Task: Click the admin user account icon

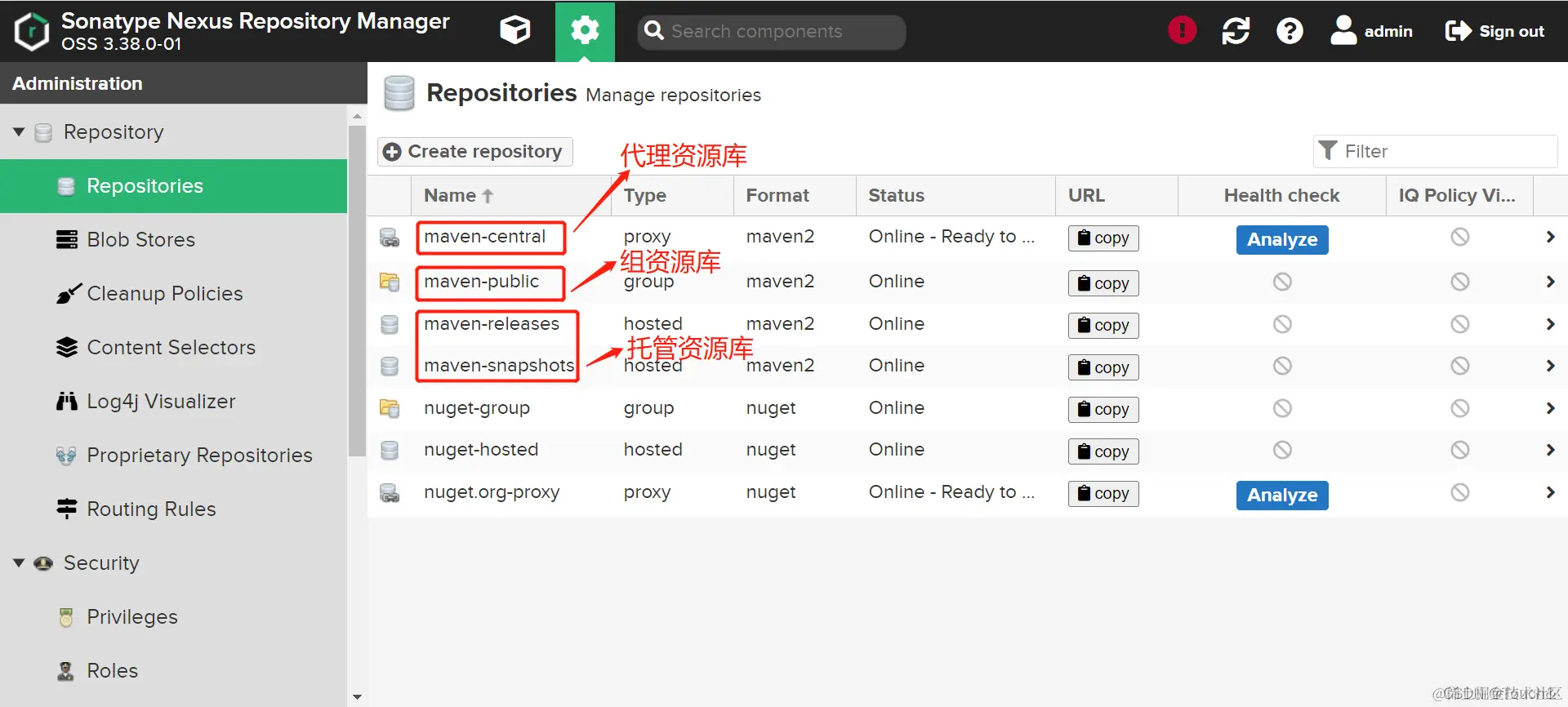Action: (1343, 31)
